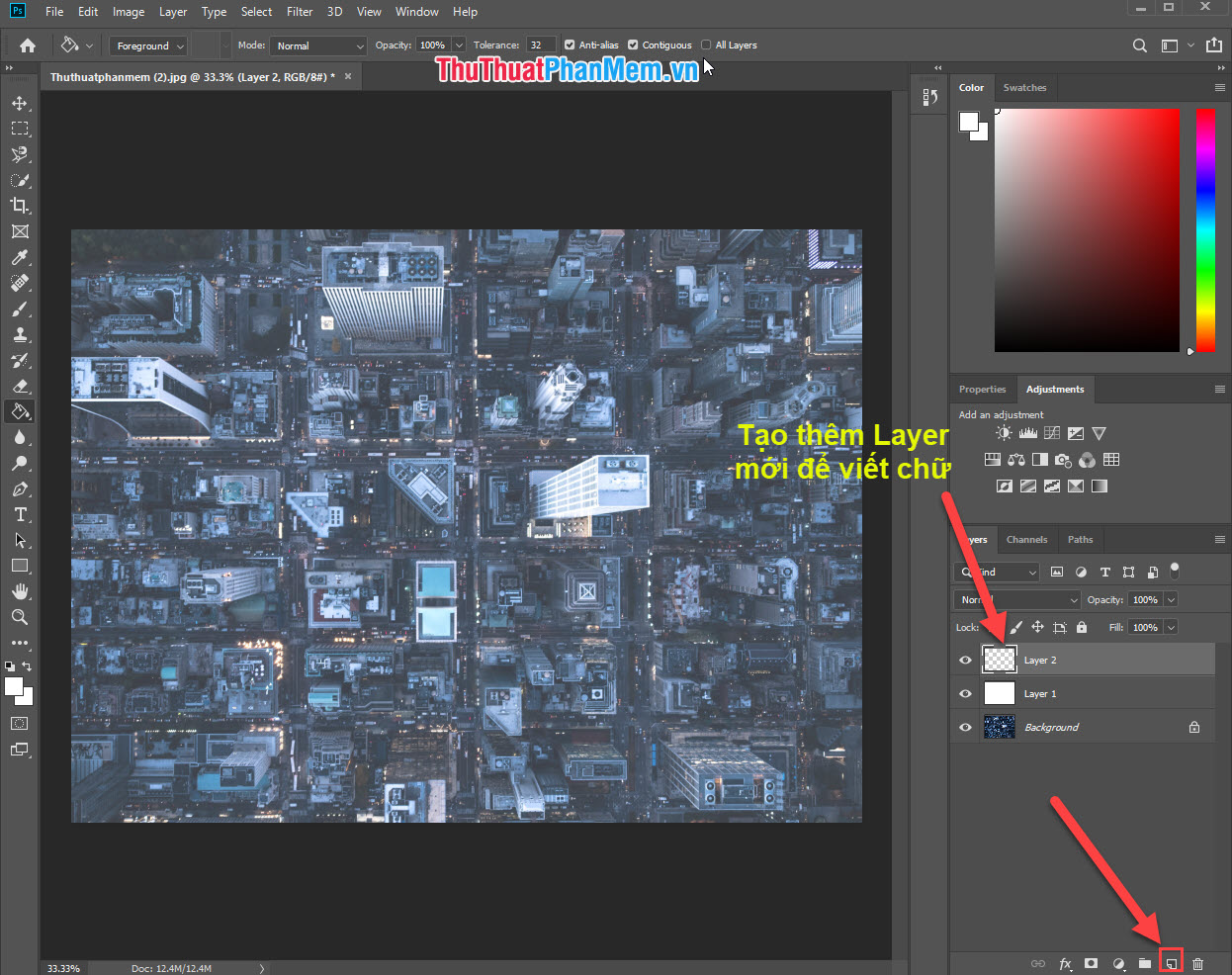Select the Move tool

[x=20, y=102]
